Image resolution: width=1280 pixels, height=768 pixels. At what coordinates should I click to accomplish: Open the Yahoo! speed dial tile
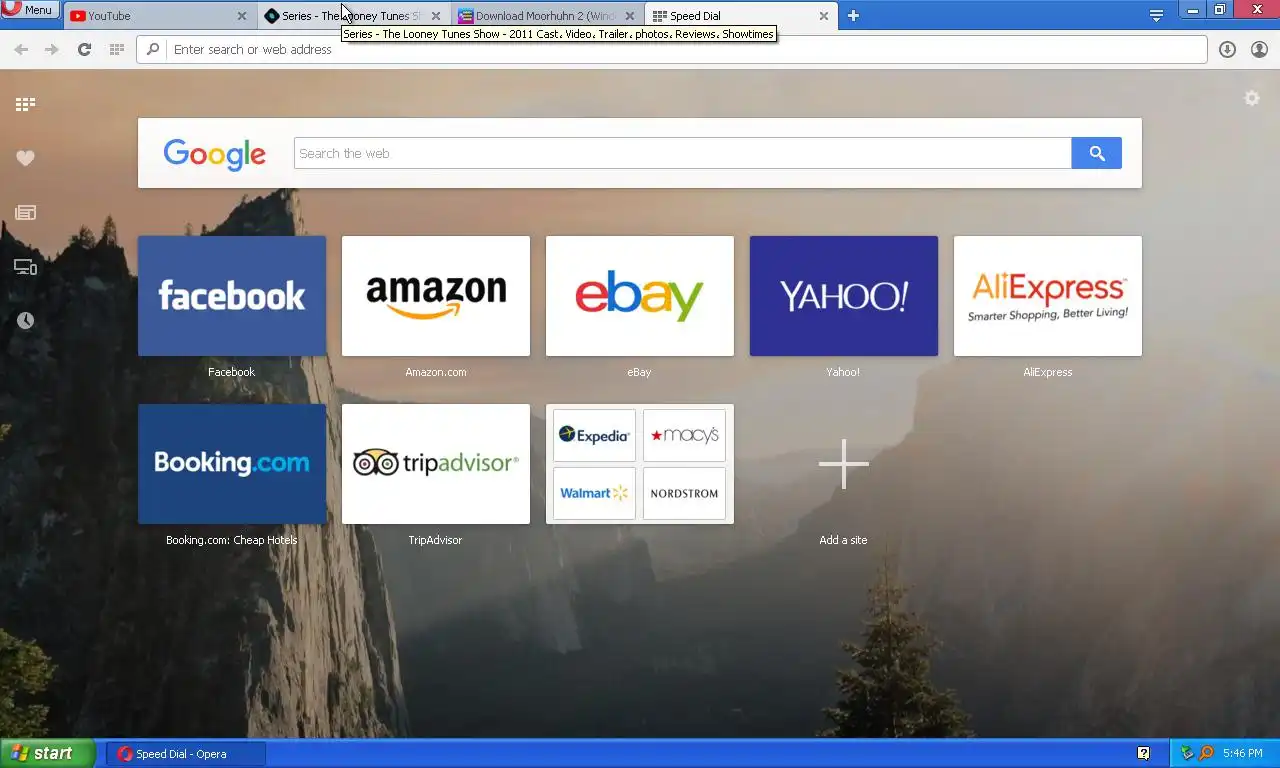tap(844, 296)
